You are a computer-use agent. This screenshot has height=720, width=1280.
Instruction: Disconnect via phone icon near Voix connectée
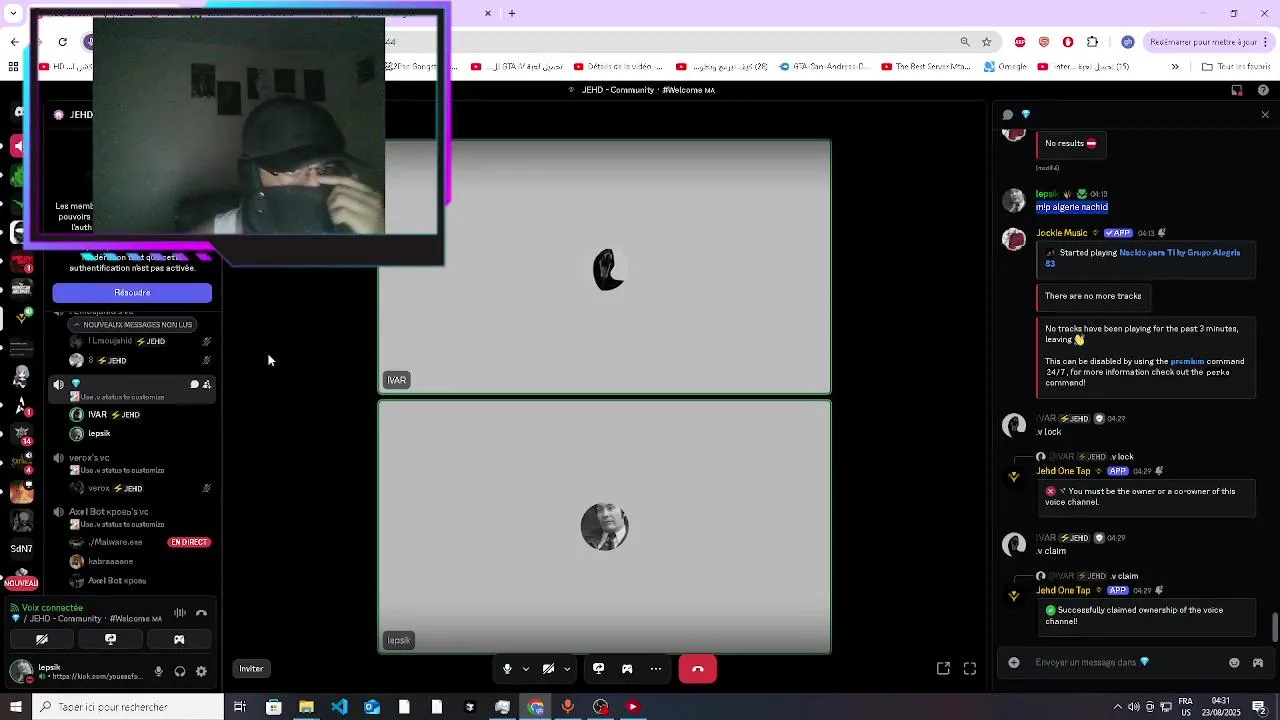click(201, 613)
